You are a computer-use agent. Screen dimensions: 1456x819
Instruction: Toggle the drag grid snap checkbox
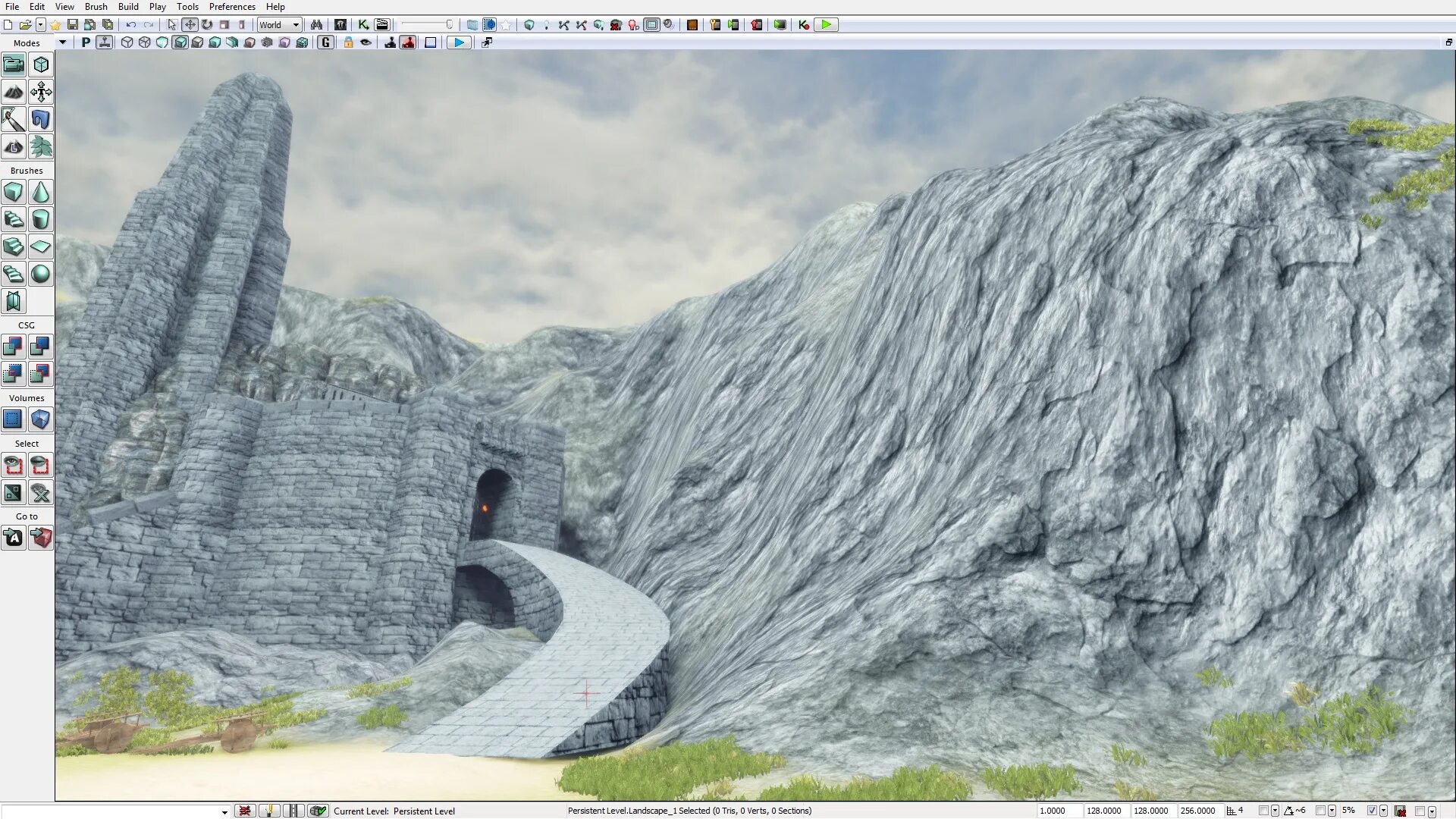point(1263,811)
